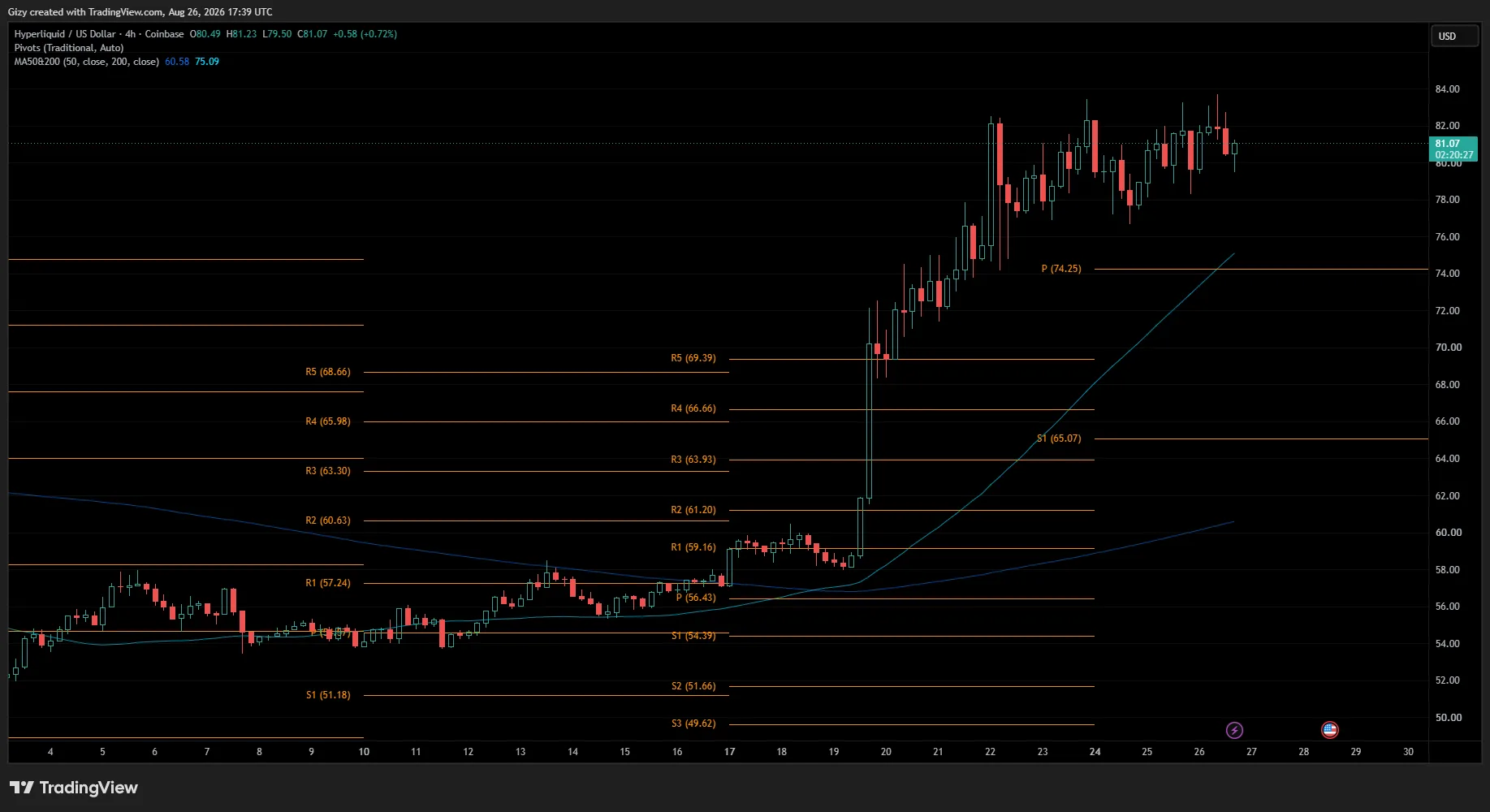Click the Hyperliquid / US Dollar symbol title

tap(99, 34)
